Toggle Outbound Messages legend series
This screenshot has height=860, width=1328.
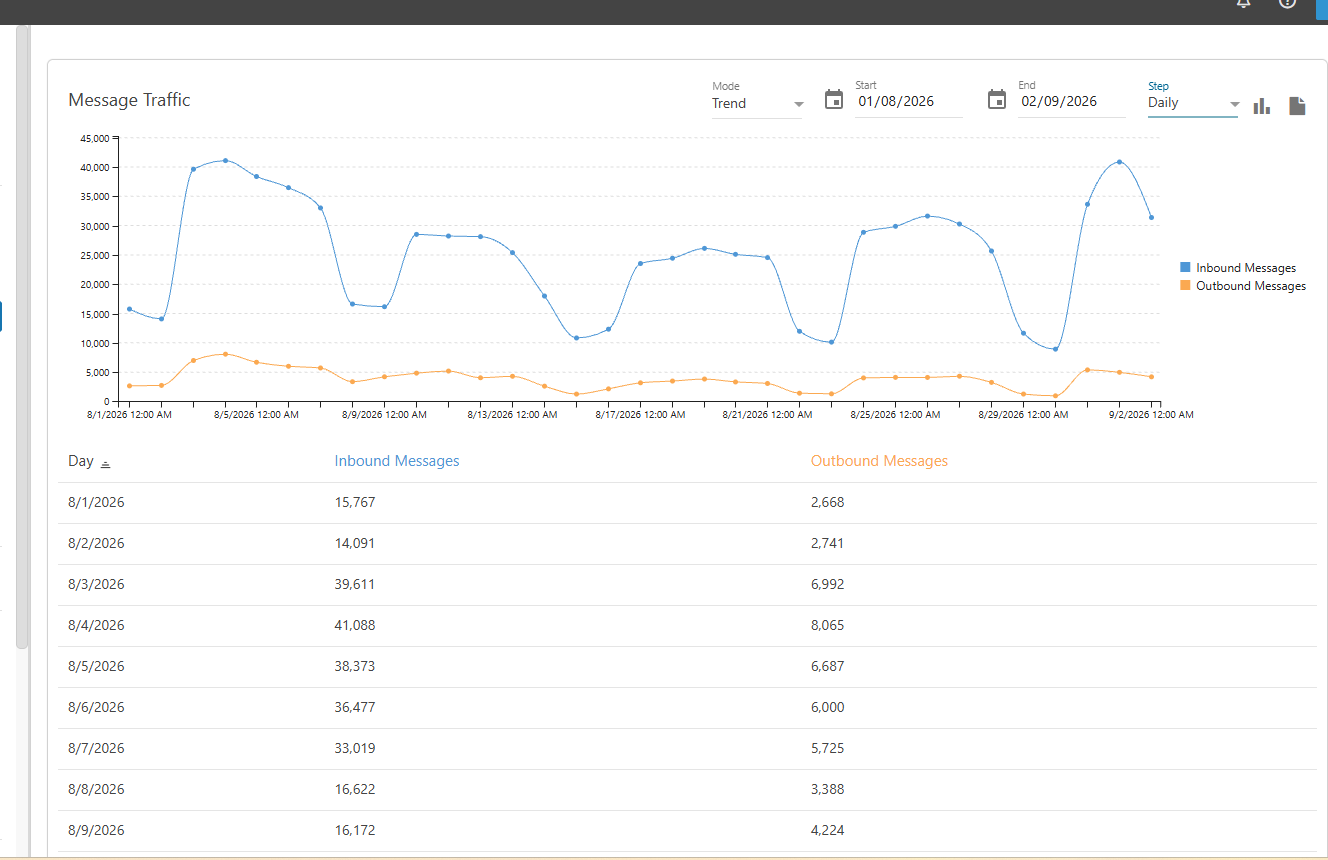[1243, 286]
